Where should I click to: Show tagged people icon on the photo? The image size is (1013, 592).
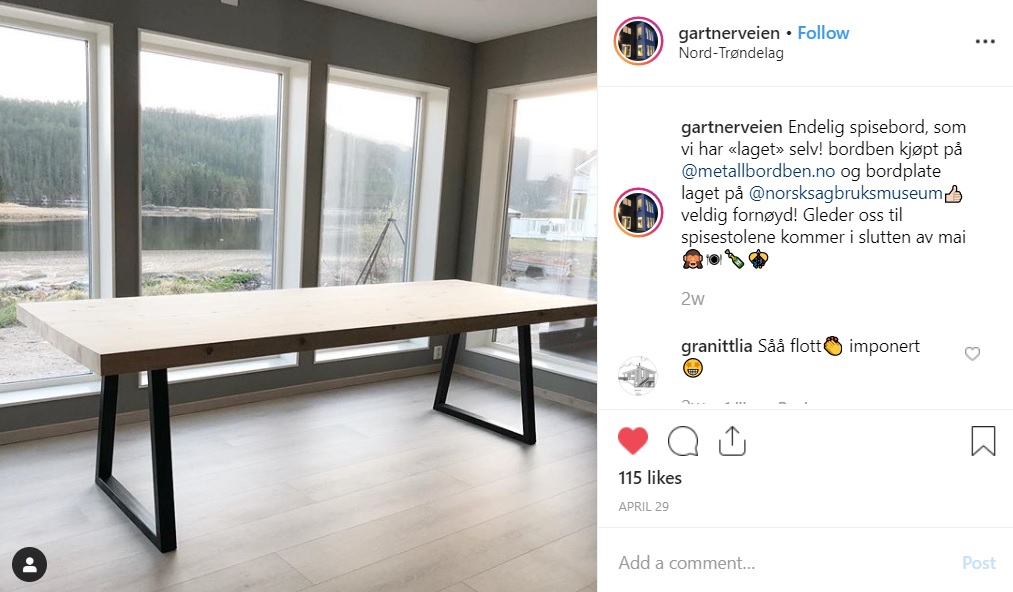click(29, 564)
